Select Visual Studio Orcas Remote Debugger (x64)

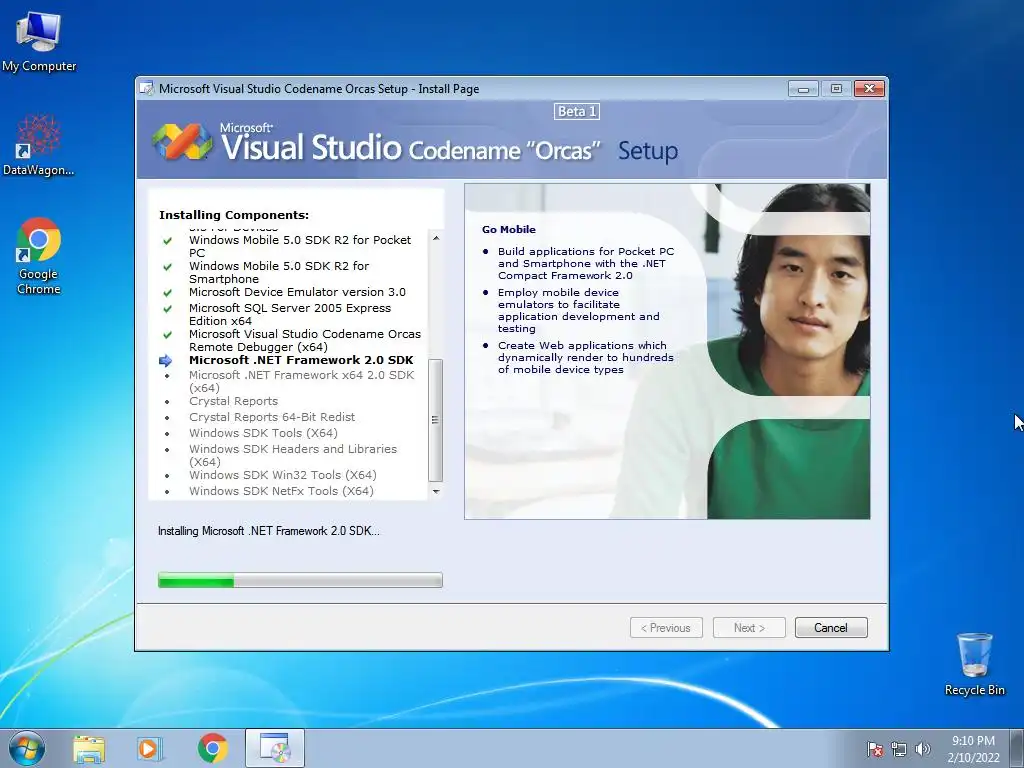coord(305,340)
